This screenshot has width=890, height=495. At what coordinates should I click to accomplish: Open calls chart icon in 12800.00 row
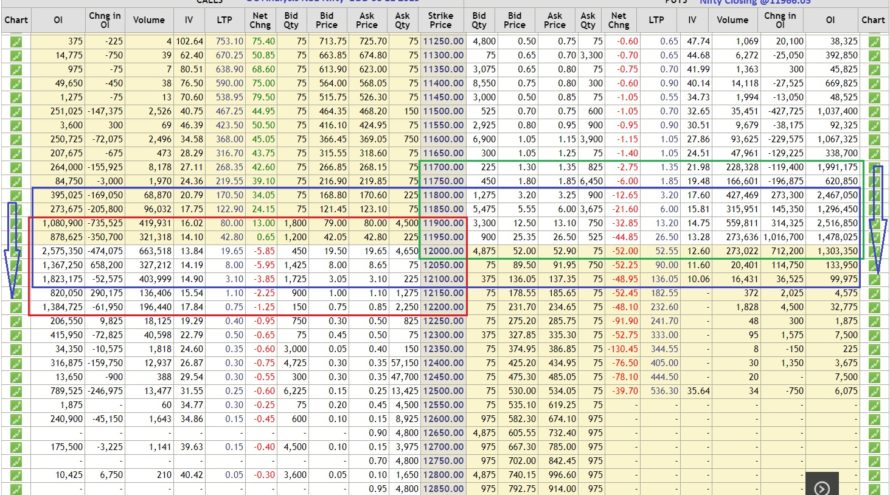coord(16,475)
